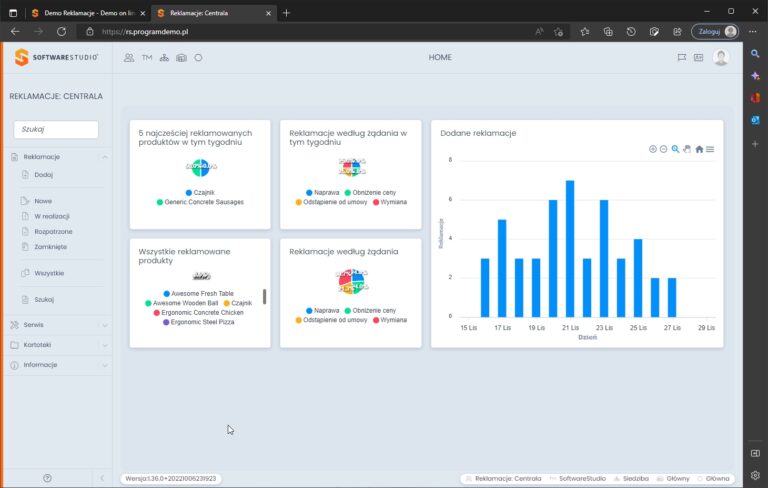
Task: Click the chart zoom-in plus icon
Action: coord(652,149)
